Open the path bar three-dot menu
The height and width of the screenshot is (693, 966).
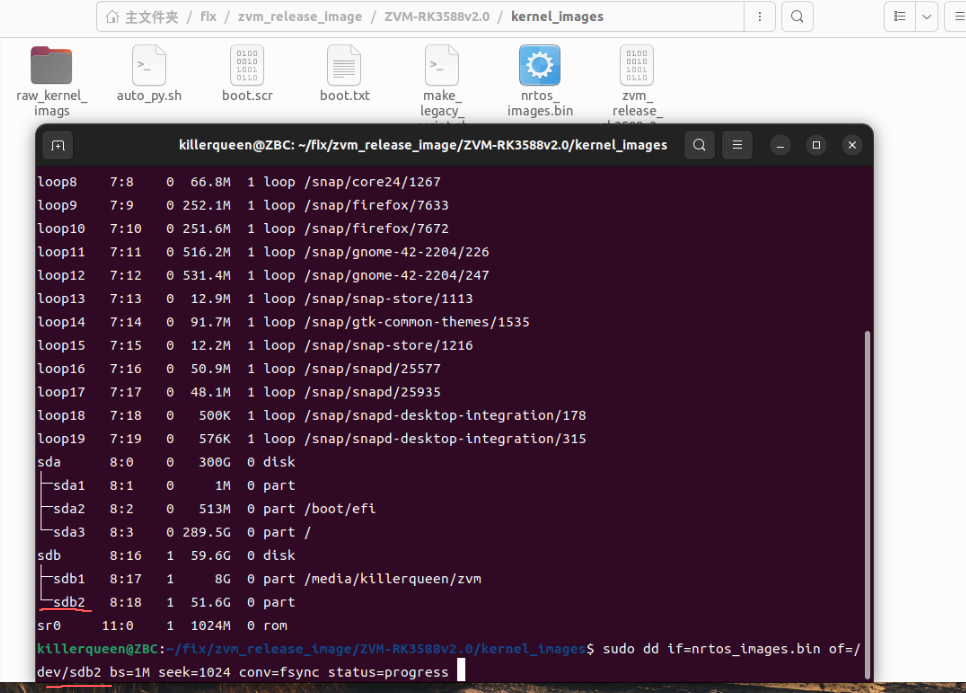click(x=762, y=17)
